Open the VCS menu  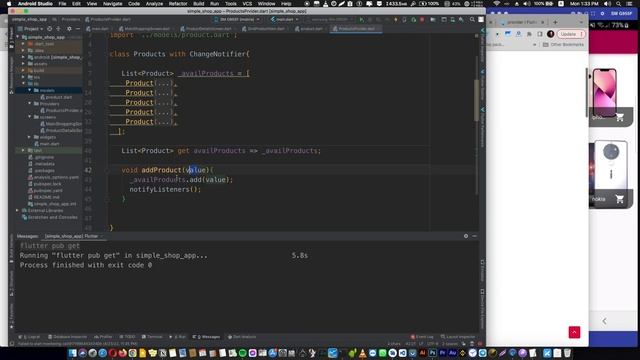click(x=247, y=4)
